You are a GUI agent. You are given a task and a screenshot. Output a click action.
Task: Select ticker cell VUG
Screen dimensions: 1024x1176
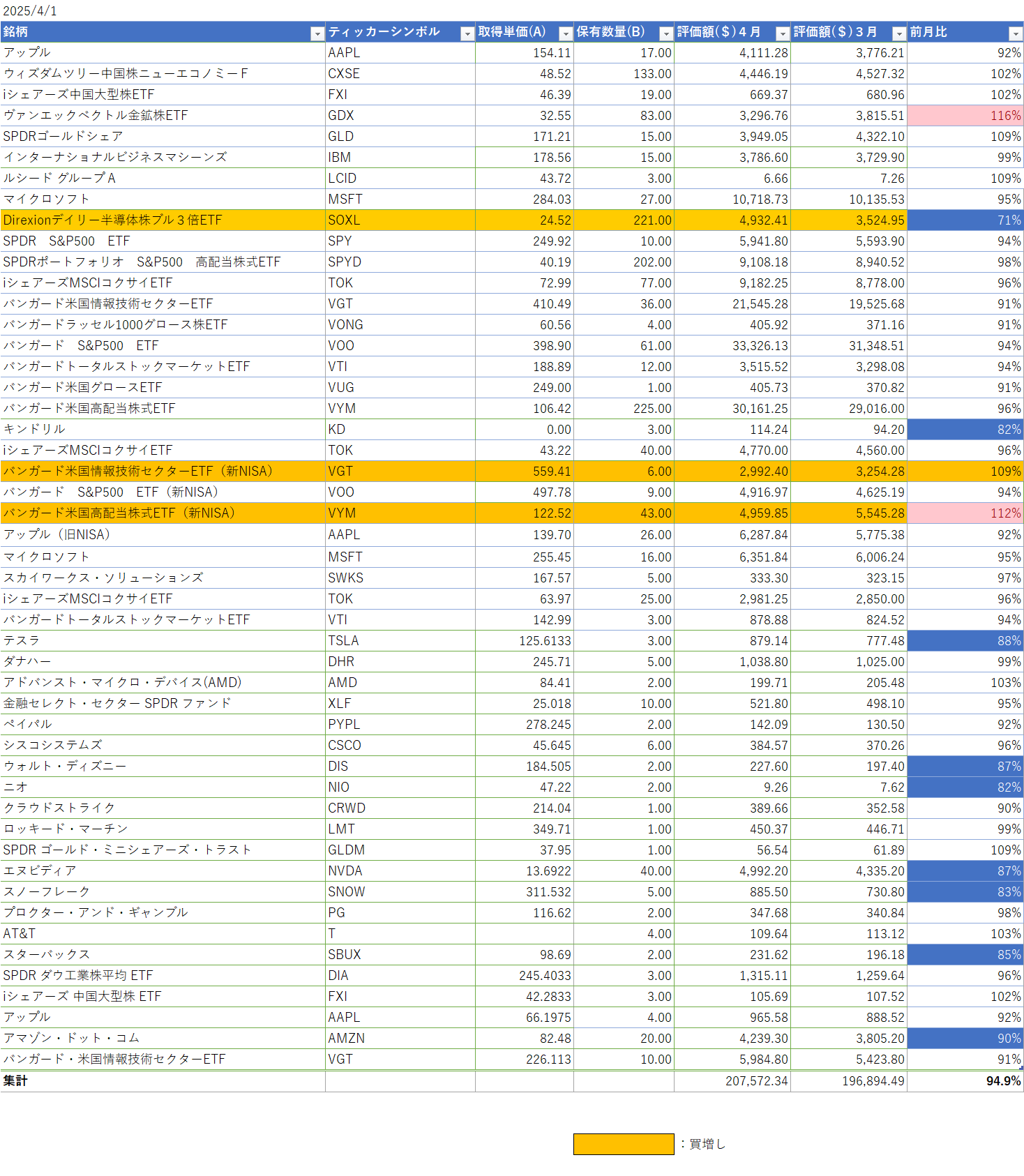coord(400,388)
